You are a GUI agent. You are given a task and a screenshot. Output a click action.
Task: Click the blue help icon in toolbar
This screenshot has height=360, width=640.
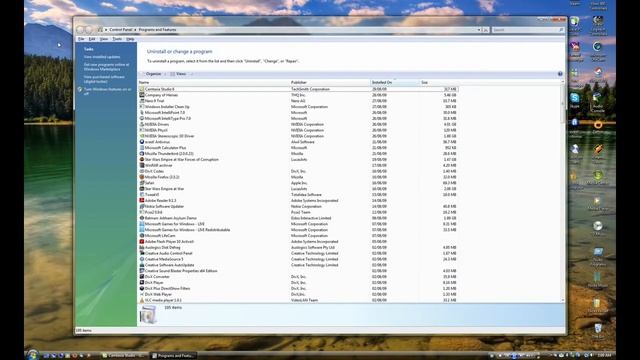click(x=560, y=74)
